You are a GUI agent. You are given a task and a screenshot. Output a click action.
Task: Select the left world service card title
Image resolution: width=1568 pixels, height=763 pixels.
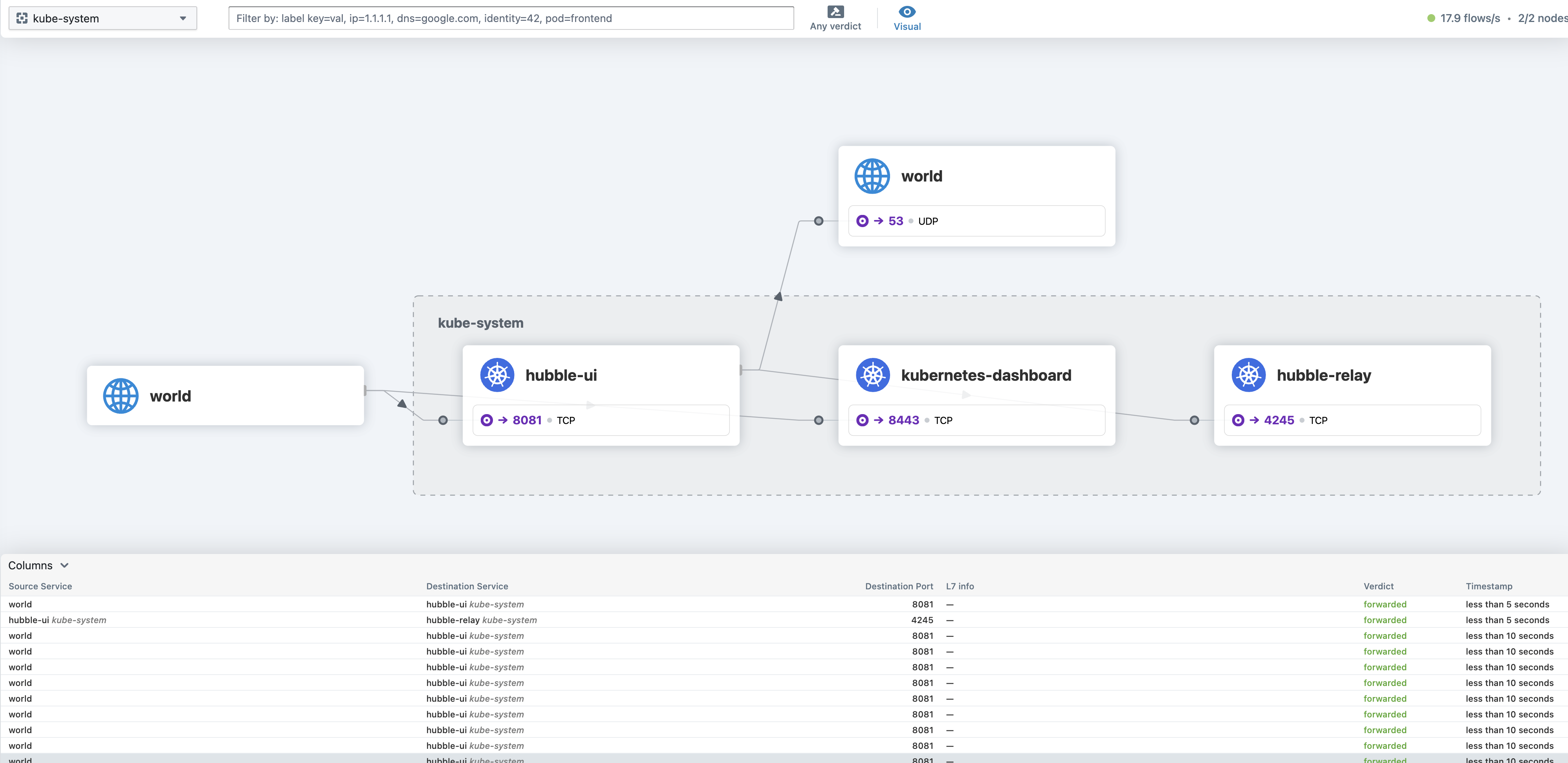coord(170,396)
